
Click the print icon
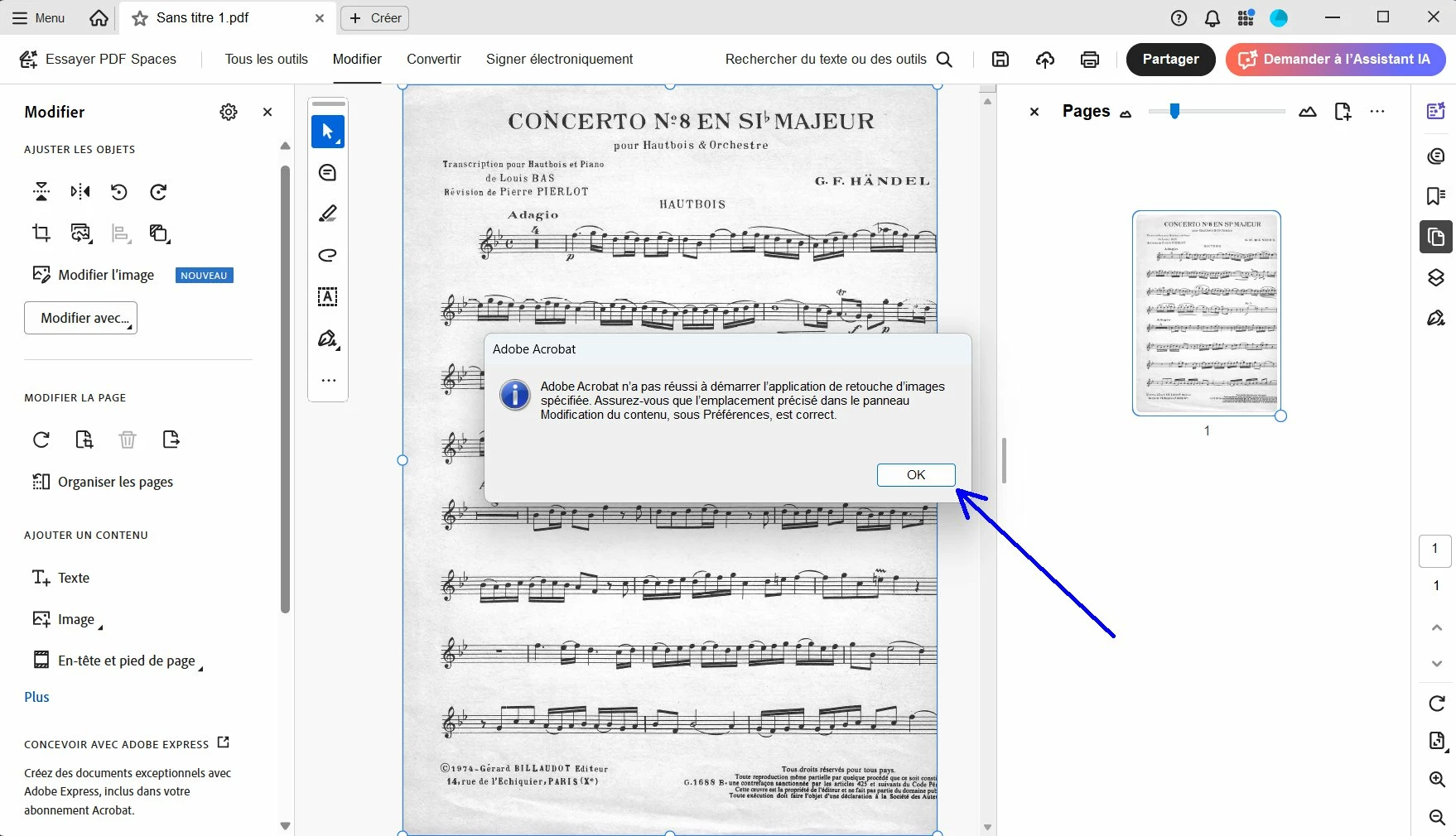click(x=1090, y=59)
